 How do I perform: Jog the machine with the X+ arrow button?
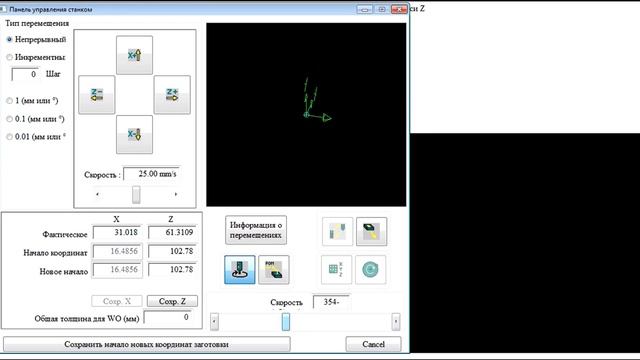click(134, 55)
